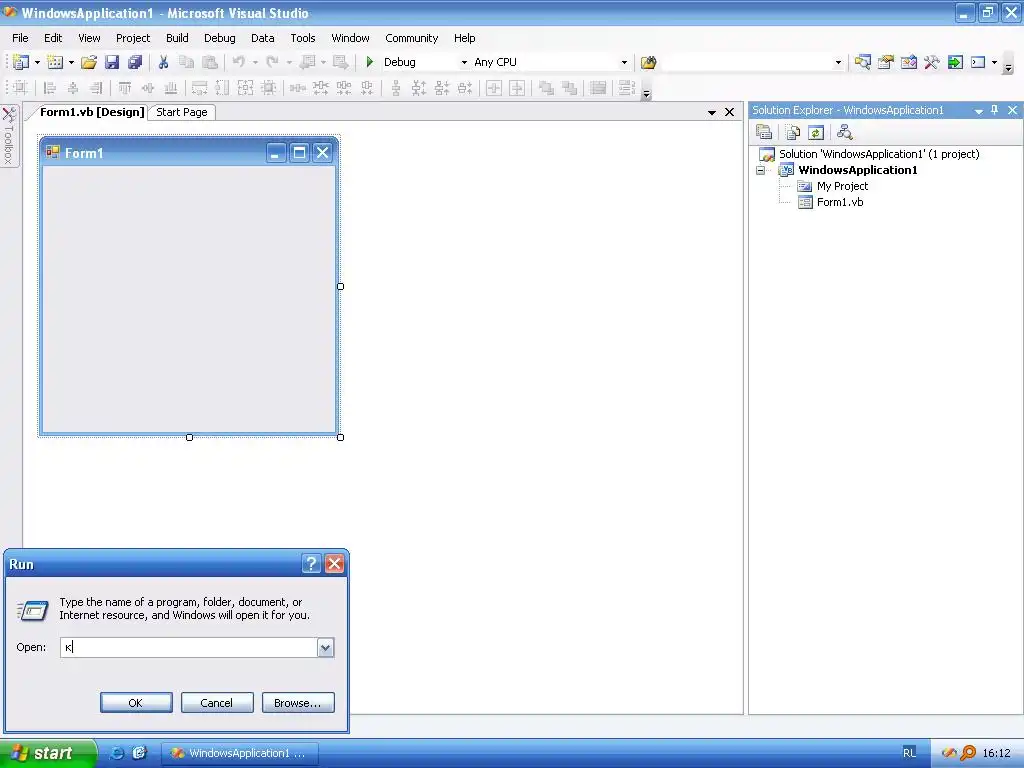Click OK in the Run dialog
This screenshot has width=1024, height=768.
136,703
